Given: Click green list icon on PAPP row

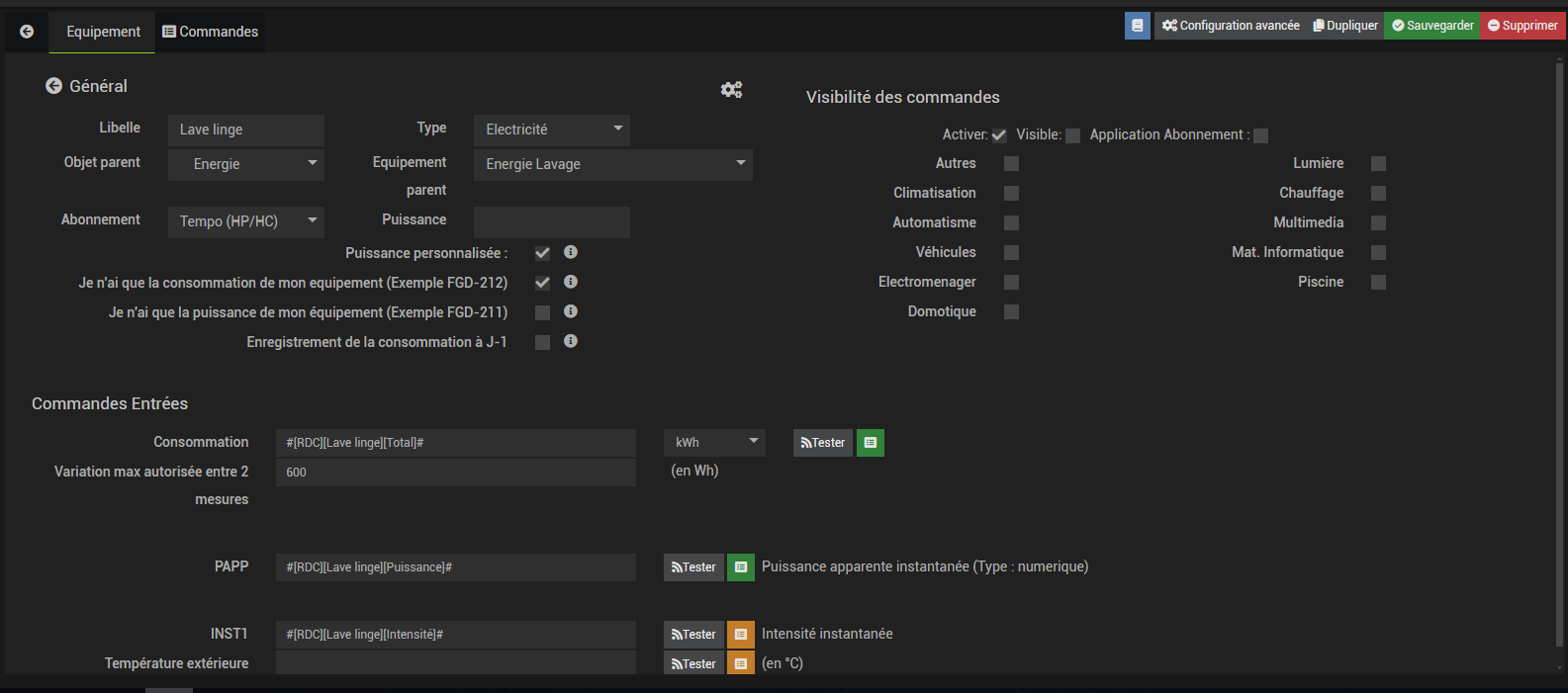Looking at the screenshot, I should click(740, 567).
